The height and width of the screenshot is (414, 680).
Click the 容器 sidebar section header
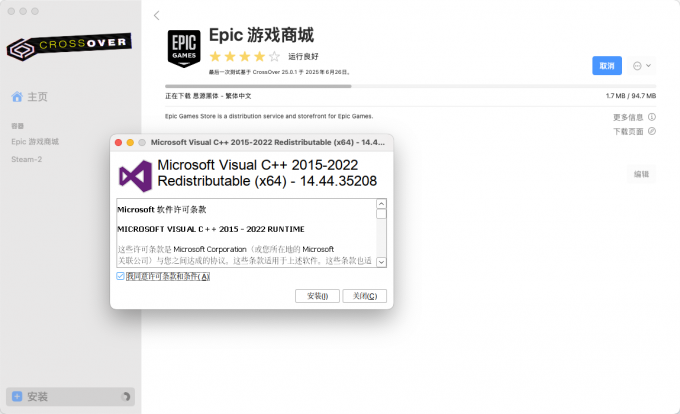(17, 126)
